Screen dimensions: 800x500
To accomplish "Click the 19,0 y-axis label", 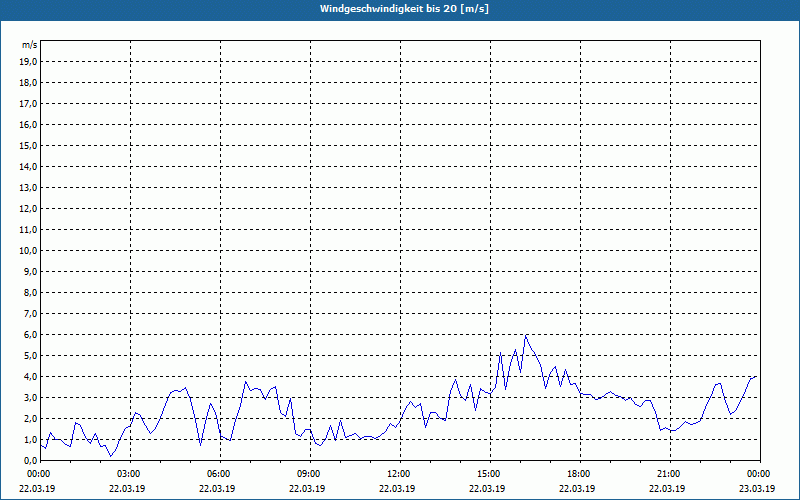I will tap(29, 61).
